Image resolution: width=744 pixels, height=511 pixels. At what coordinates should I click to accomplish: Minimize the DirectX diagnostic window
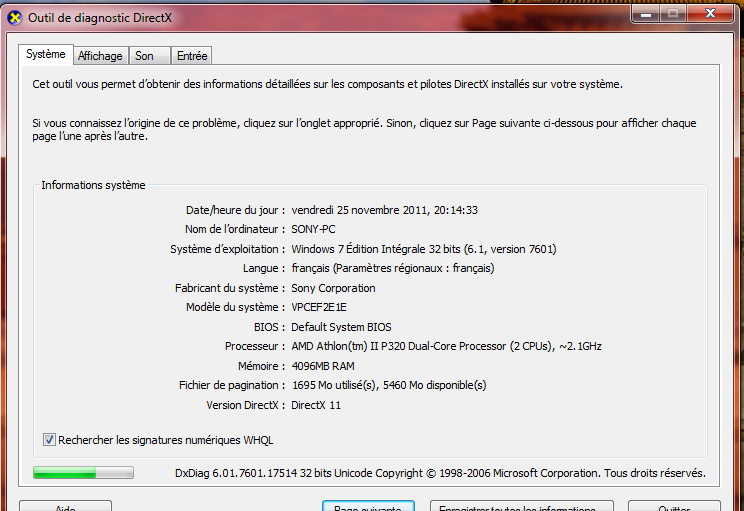point(640,14)
